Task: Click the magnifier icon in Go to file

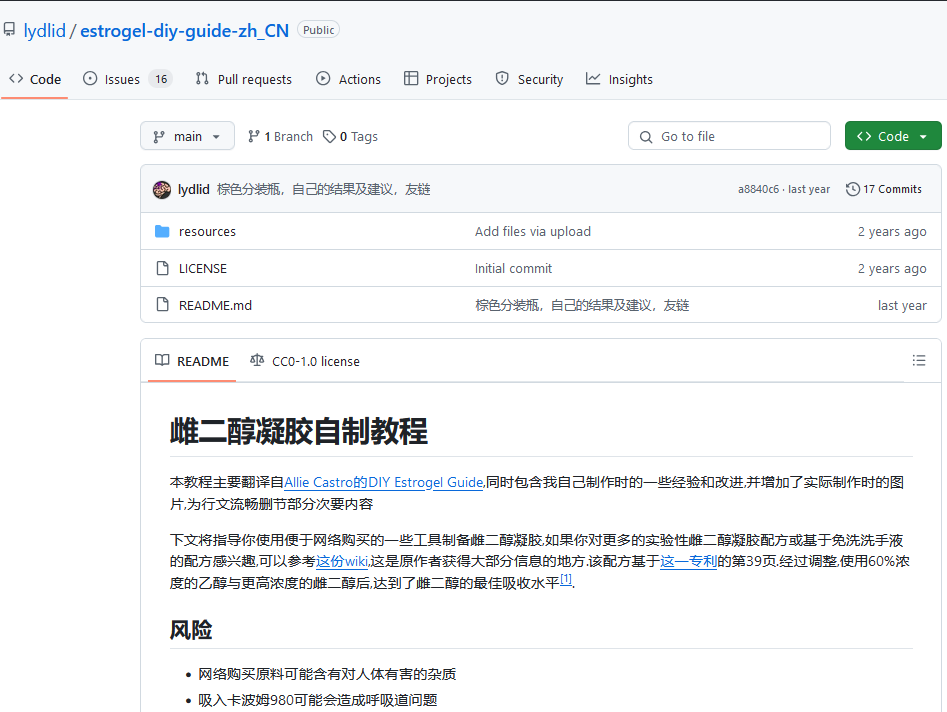Action: pos(646,137)
